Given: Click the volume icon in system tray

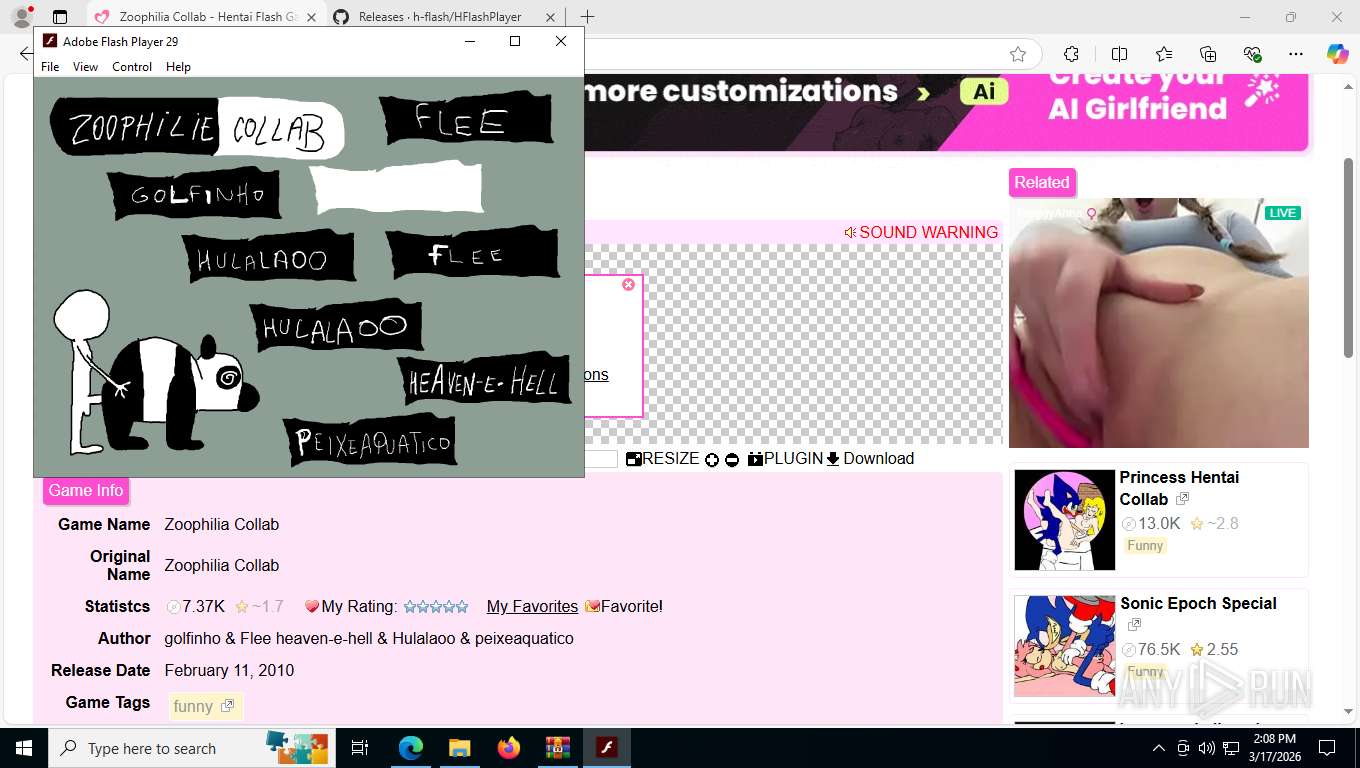Looking at the screenshot, I should (x=1207, y=748).
